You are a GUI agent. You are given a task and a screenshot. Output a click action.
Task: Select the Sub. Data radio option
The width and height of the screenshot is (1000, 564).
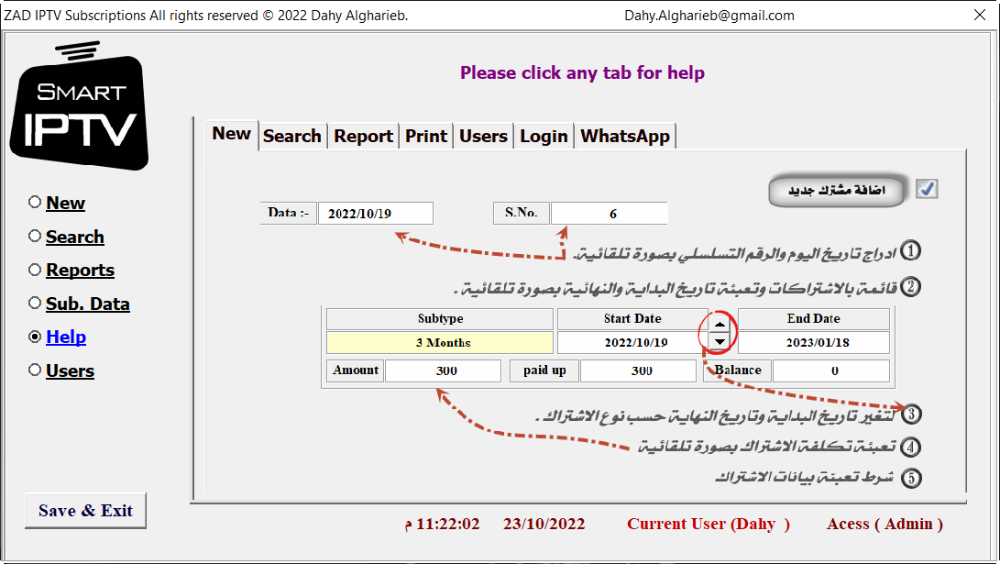35,304
